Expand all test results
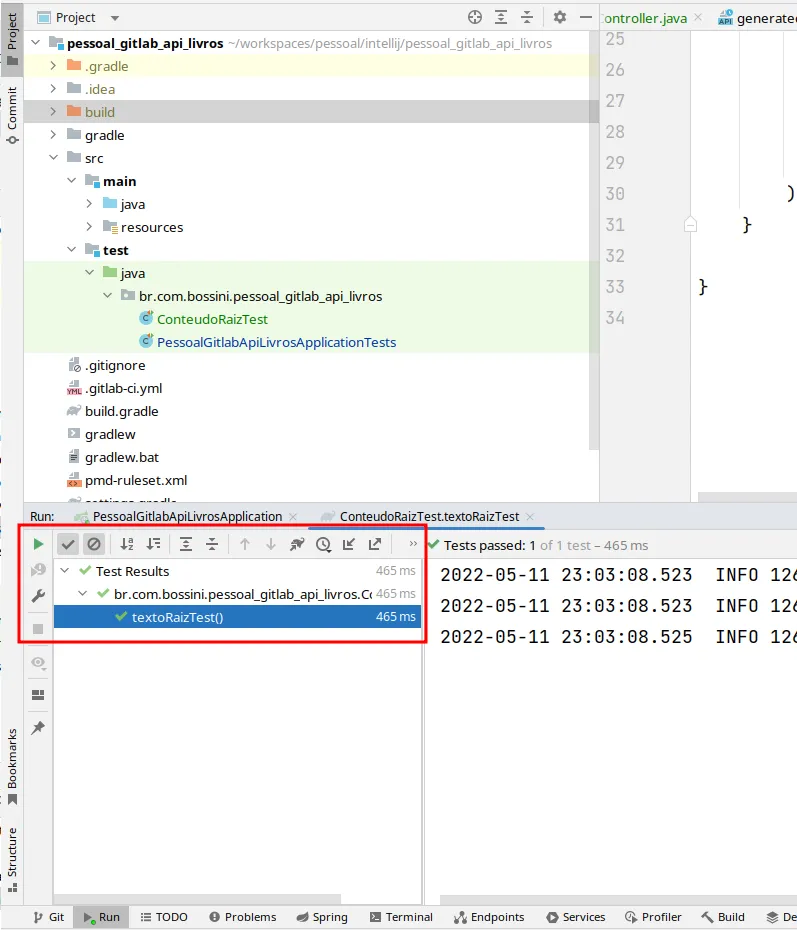This screenshot has width=797, height=930. (186, 544)
